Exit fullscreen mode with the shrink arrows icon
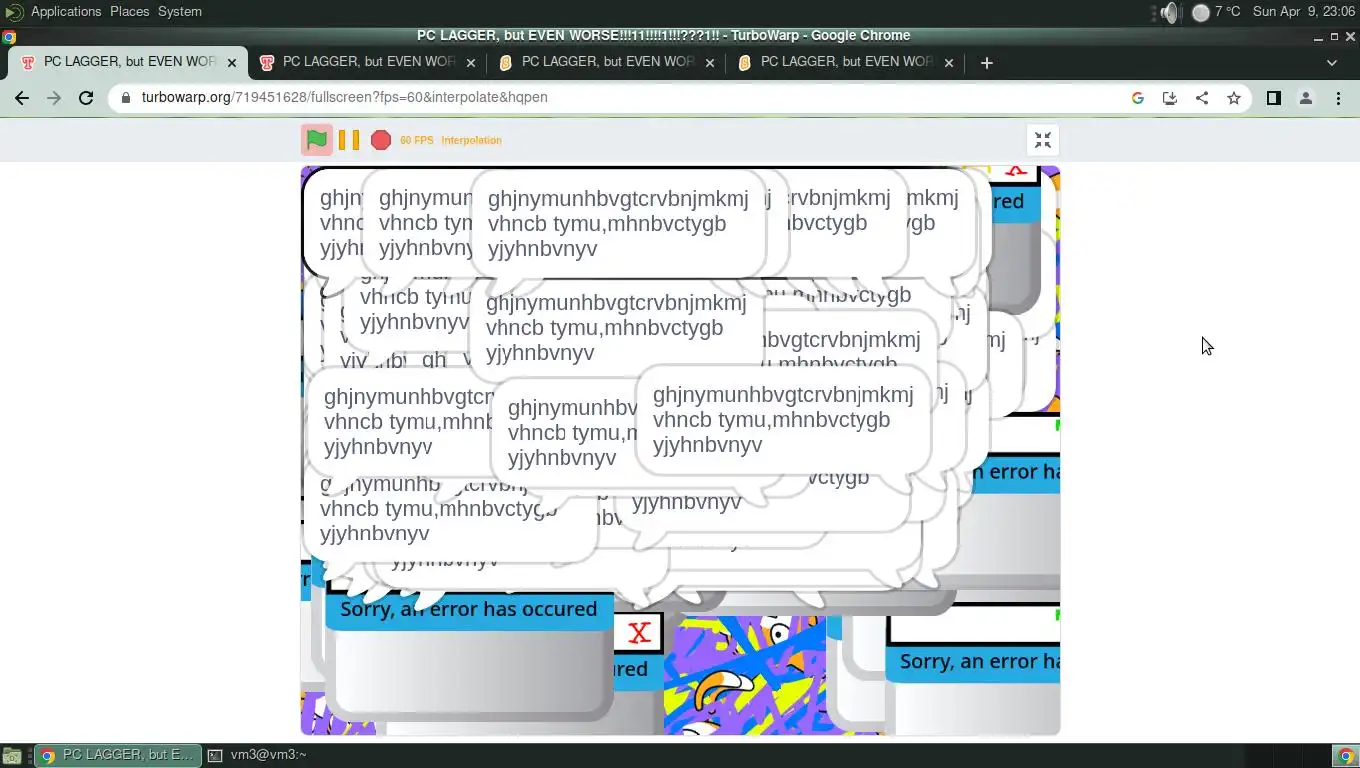This screenshot has width=1360, height=768. (x=1043, y=140)
